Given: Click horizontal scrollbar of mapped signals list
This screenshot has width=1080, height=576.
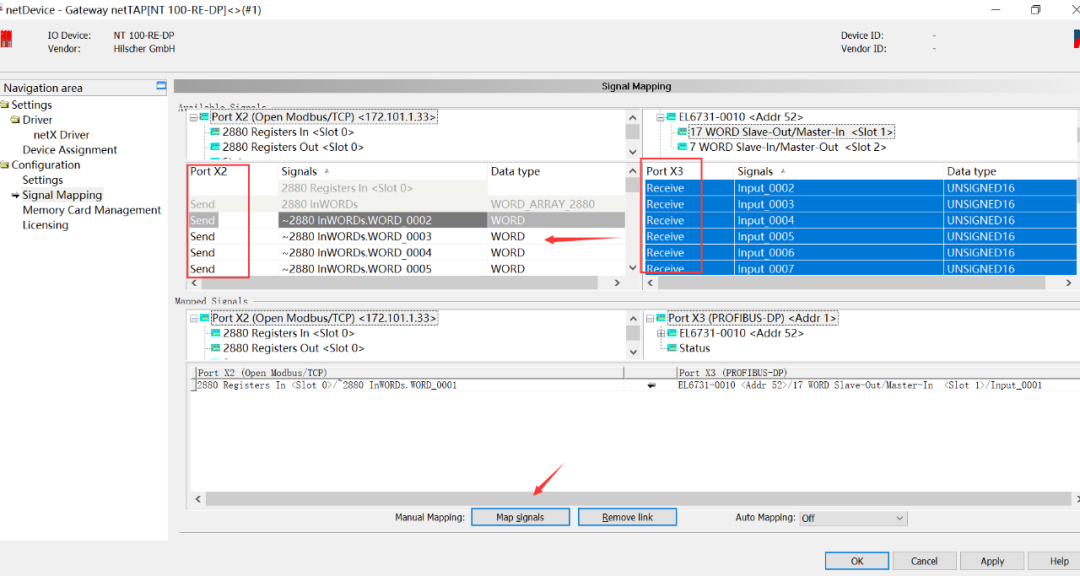Looking at the screenshot, I should (638, 499).
